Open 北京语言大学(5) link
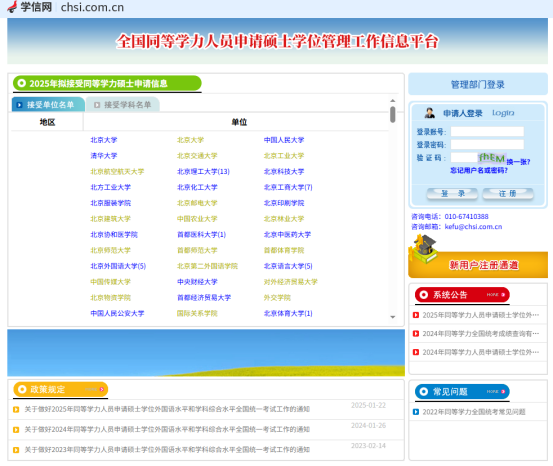 (x=288, y=266)
